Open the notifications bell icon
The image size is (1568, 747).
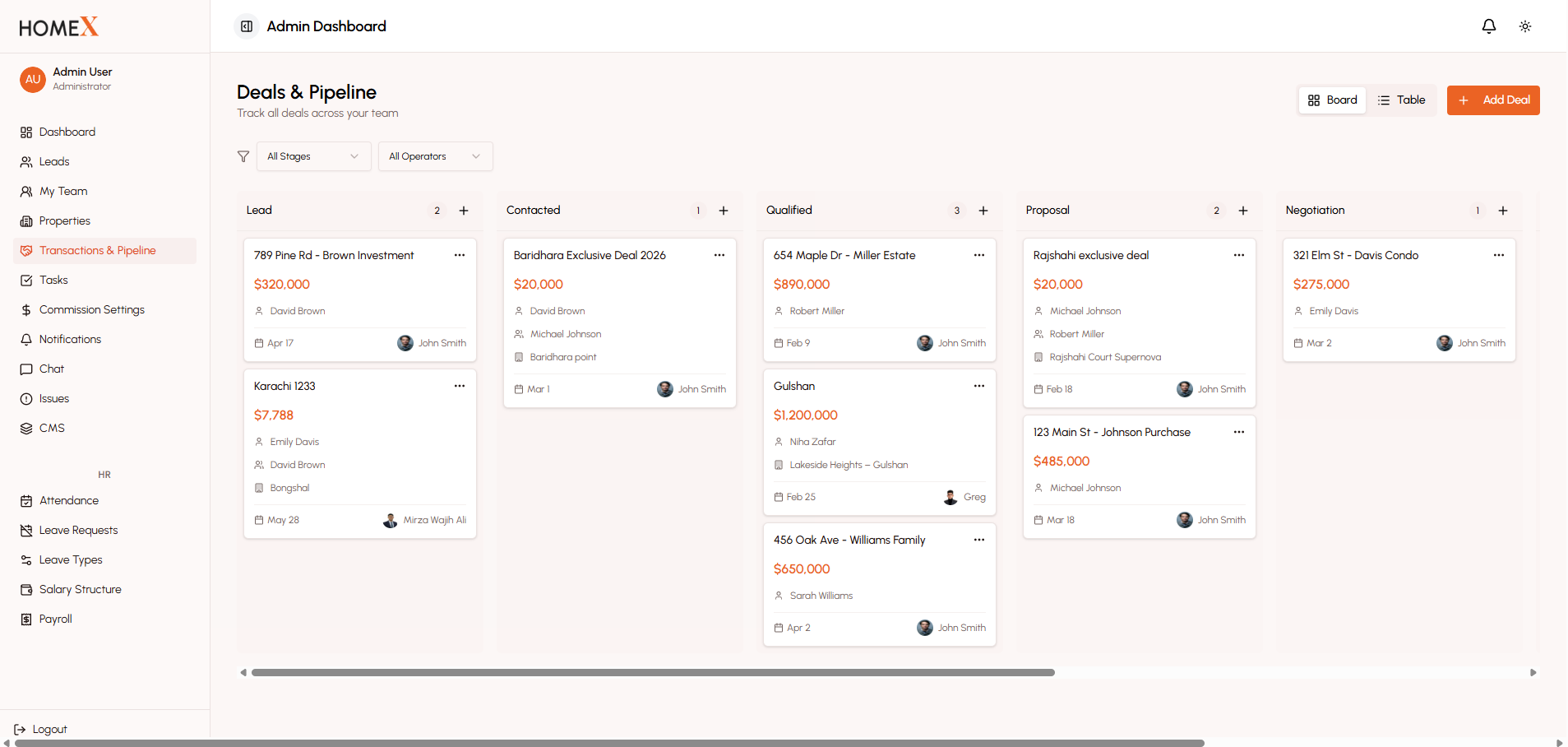coord(1488,26)
